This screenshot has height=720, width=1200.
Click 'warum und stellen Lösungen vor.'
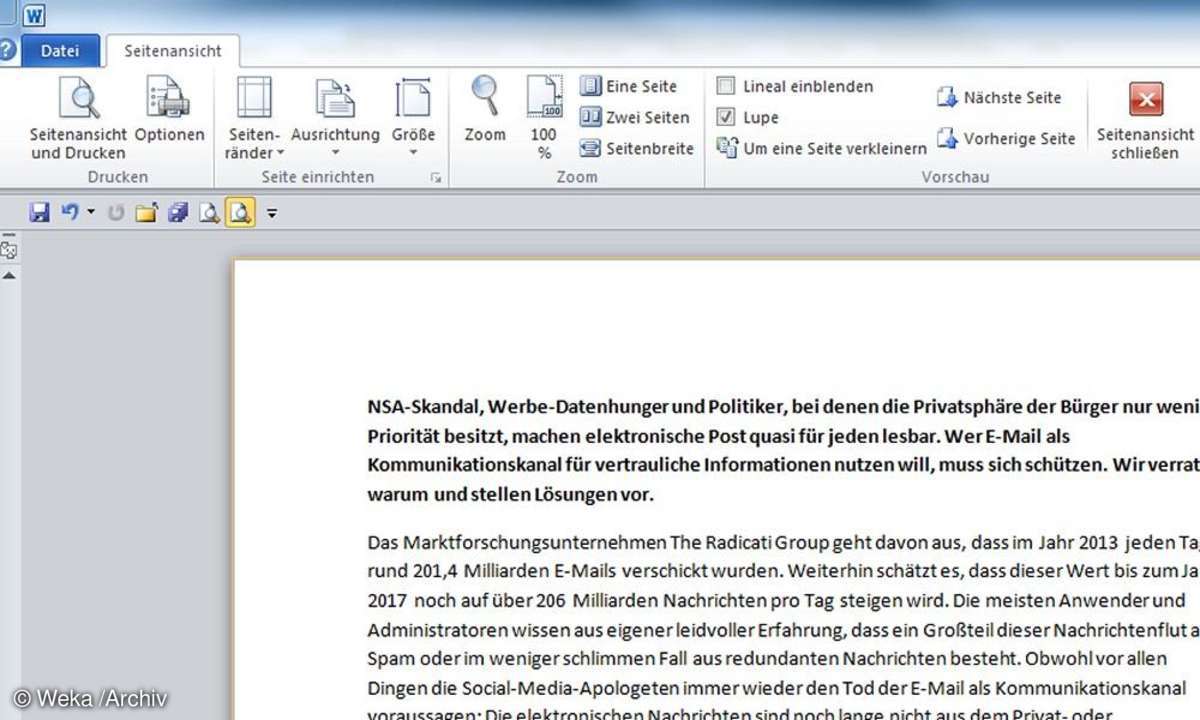tap(510, 494)
